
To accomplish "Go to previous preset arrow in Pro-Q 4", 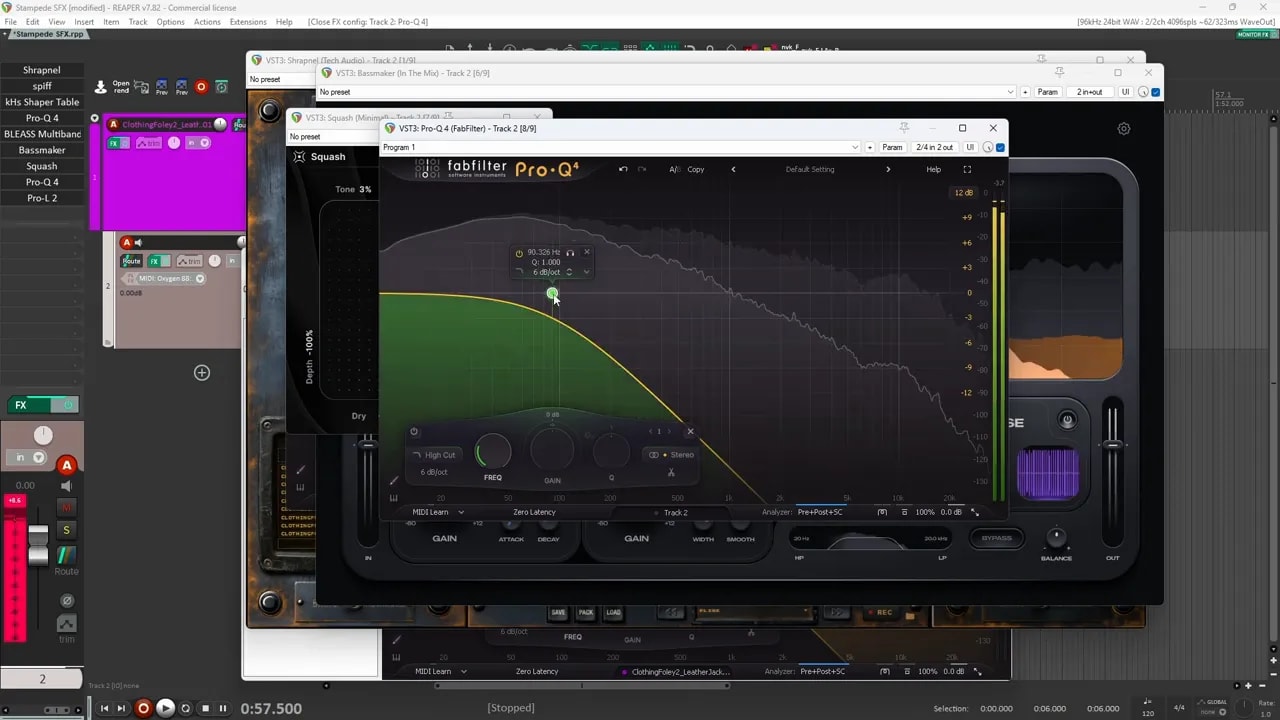I will point(733,169).
